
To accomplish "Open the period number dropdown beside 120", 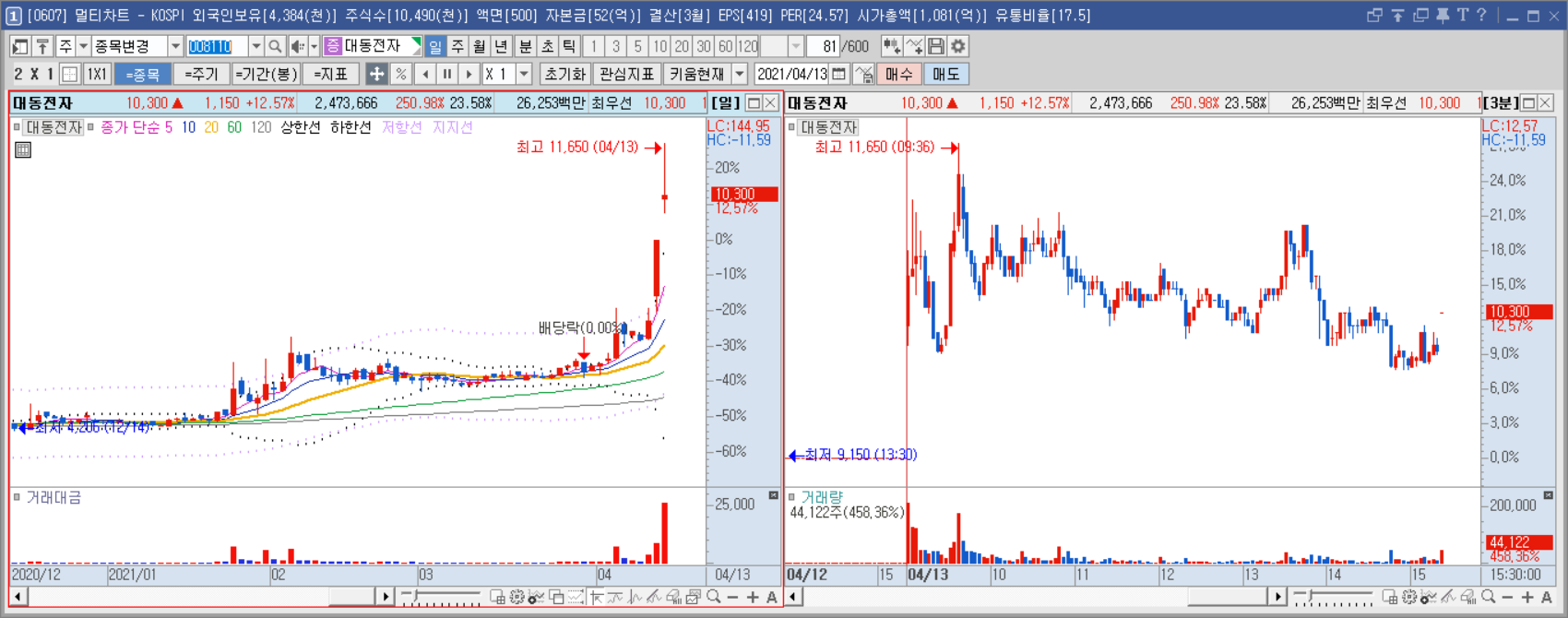I will pyautogui.click(x=796, y=46).
